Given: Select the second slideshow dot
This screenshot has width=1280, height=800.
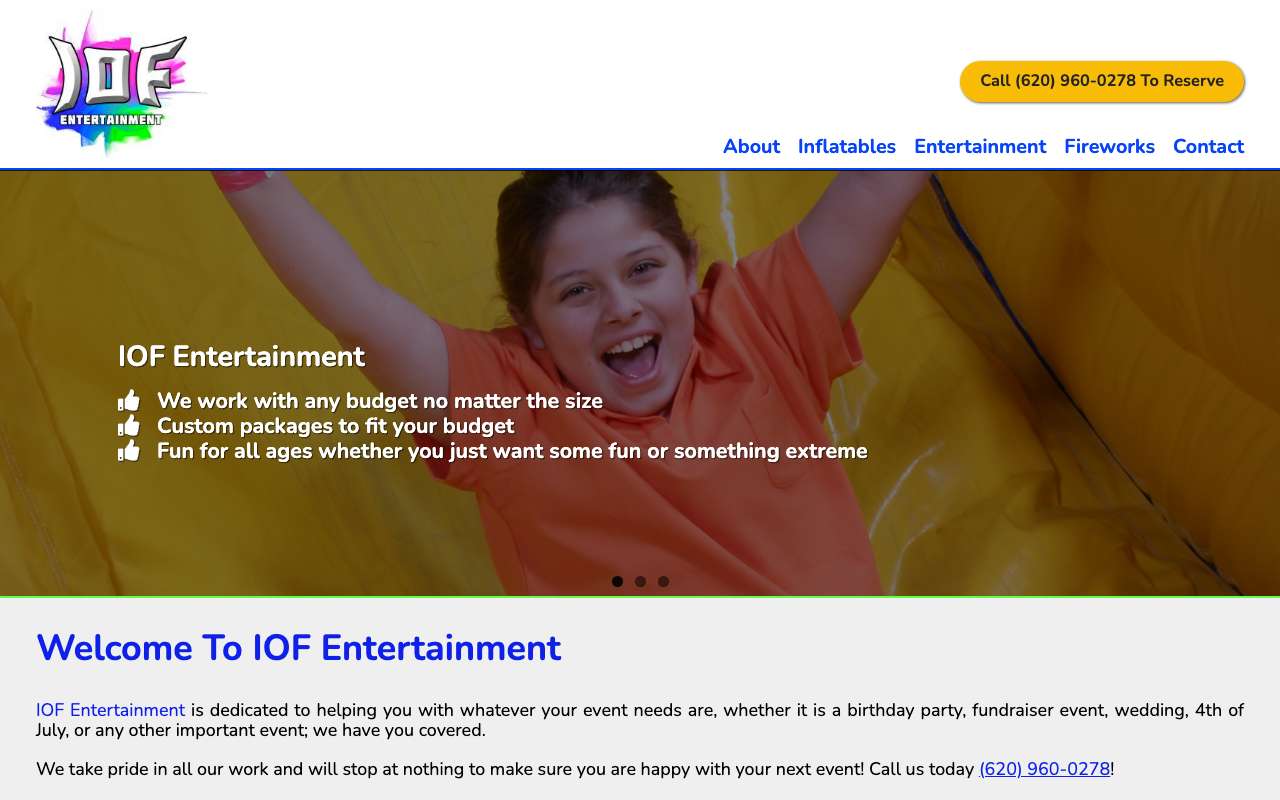Looking at the screenshot, I should point(640,581).
